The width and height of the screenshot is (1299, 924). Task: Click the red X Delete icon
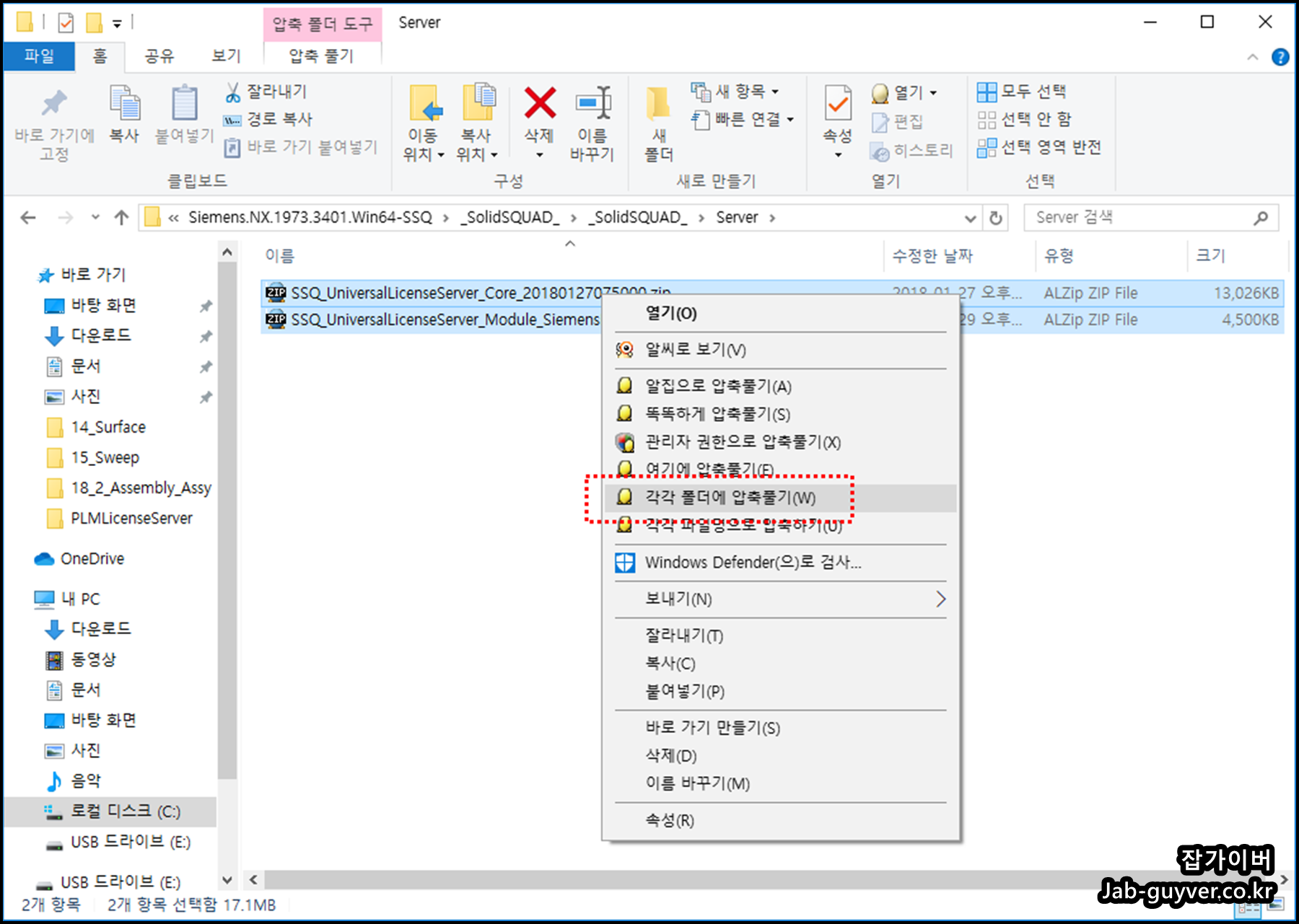click(x=540, y=102)
